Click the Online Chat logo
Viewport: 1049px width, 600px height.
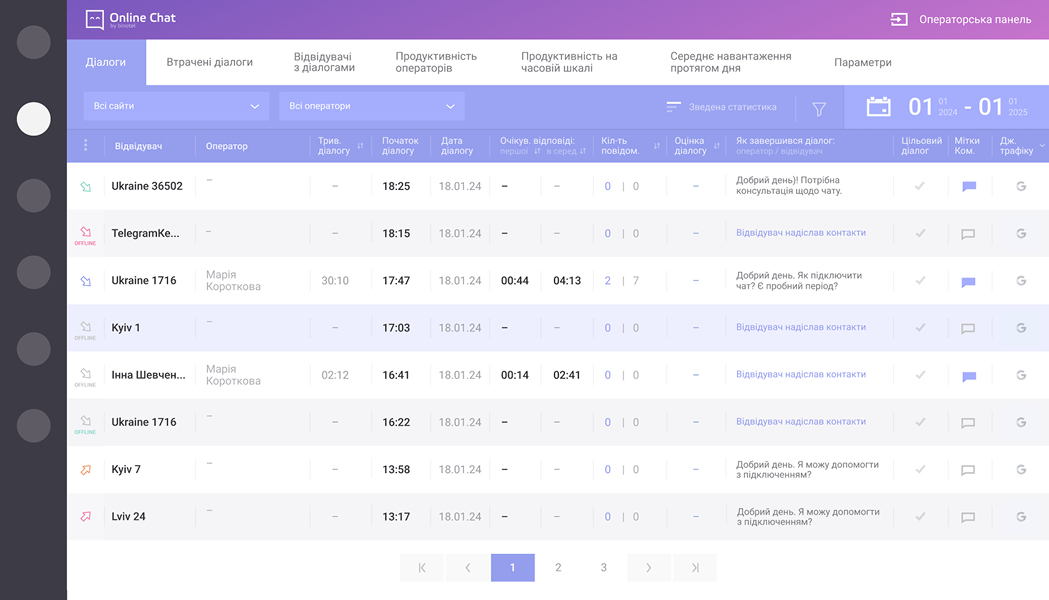tap(131, 19)
